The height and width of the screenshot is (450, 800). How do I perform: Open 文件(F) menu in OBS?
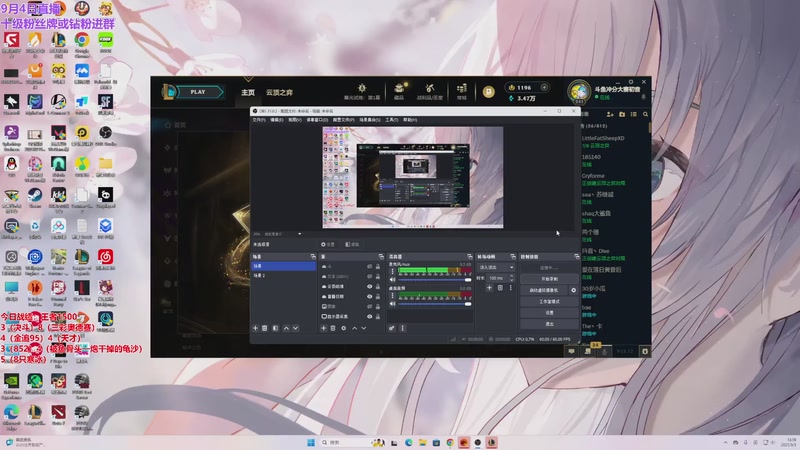pos(259,120)
